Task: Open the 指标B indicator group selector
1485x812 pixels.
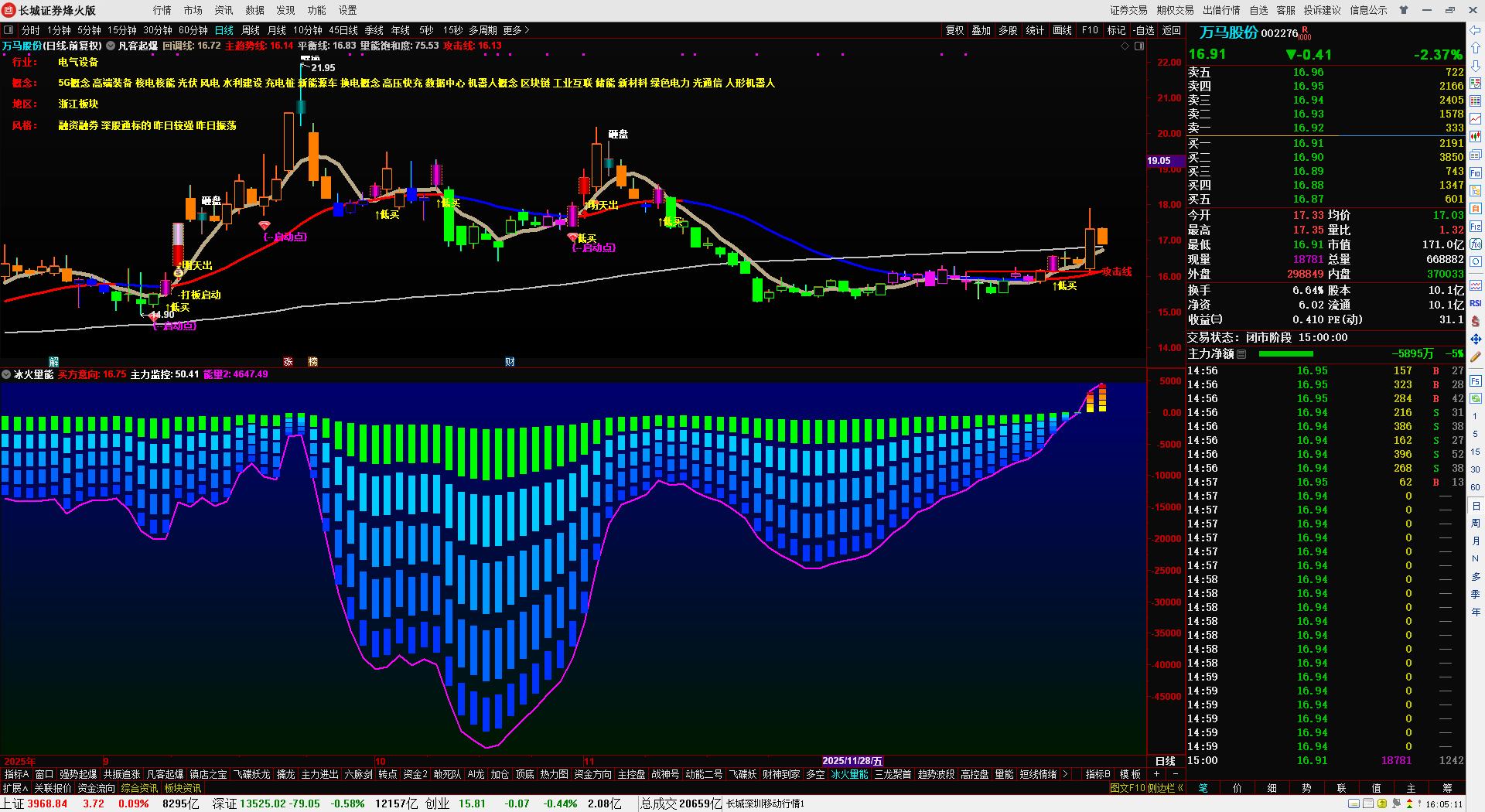Action: click(x=1098, y=774)
